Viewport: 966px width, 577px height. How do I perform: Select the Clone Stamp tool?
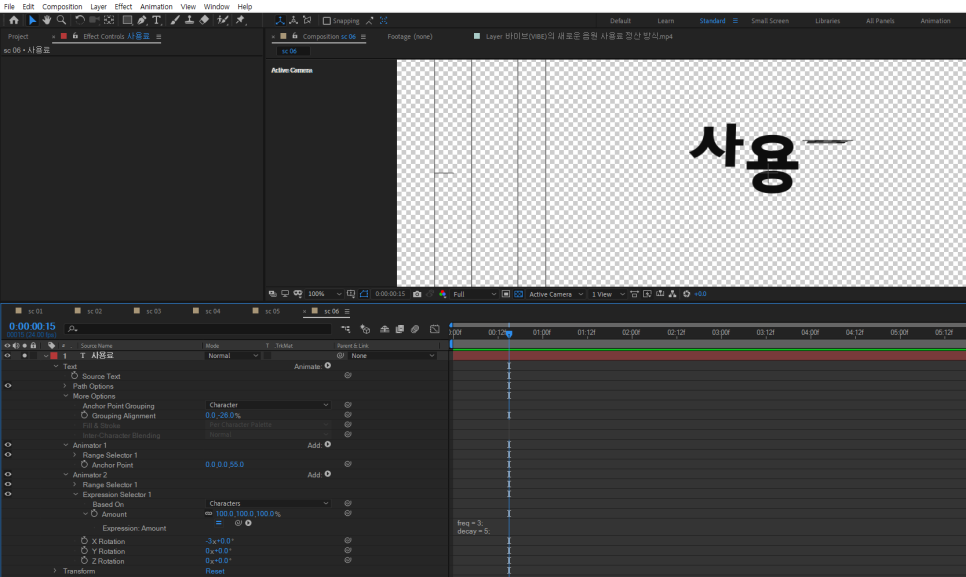[189, 20]
